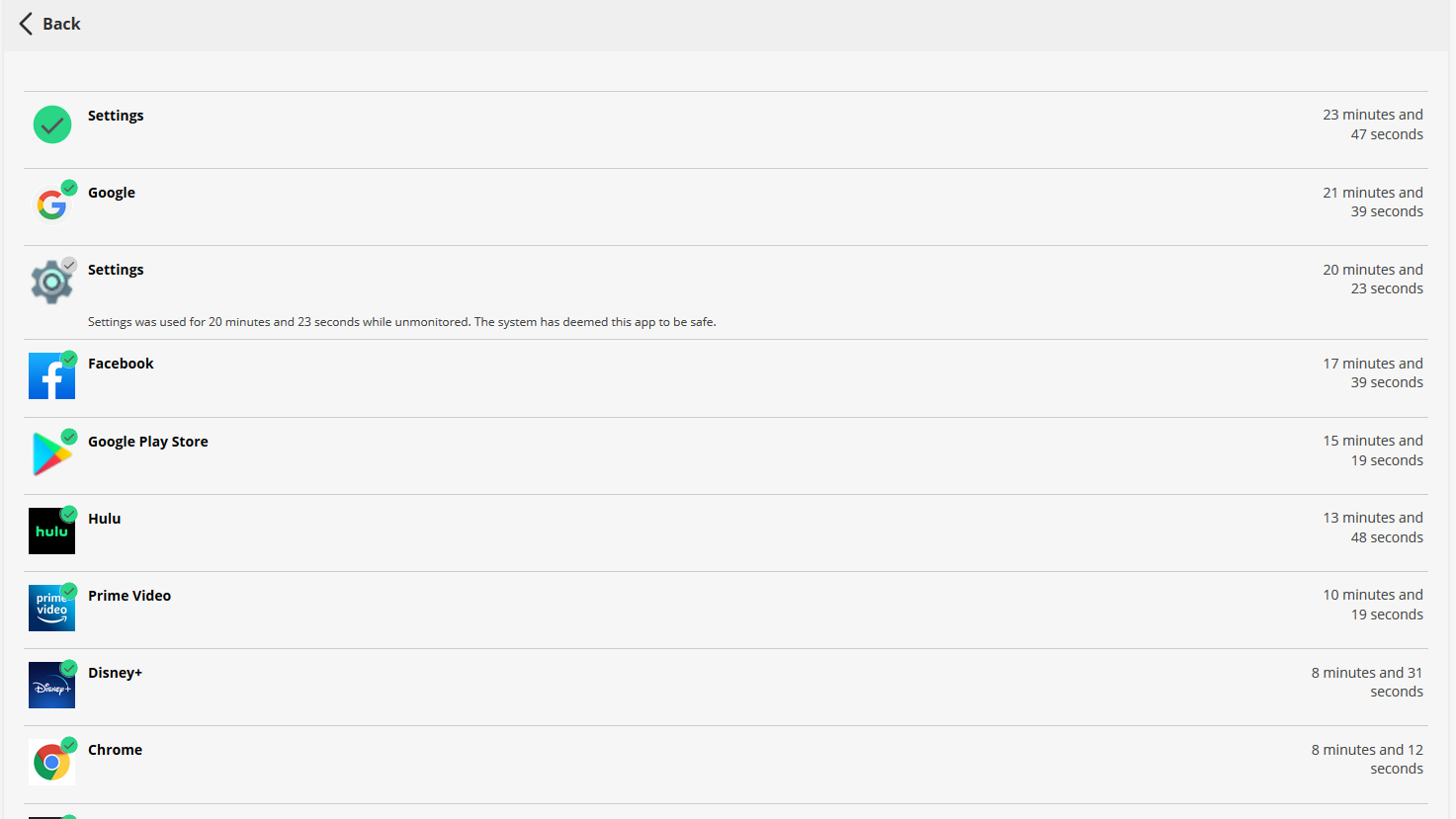The height and width of the screenshot is (819, 1456).
Task: Select the Prime Video row title
Action: tap(129, 596)
